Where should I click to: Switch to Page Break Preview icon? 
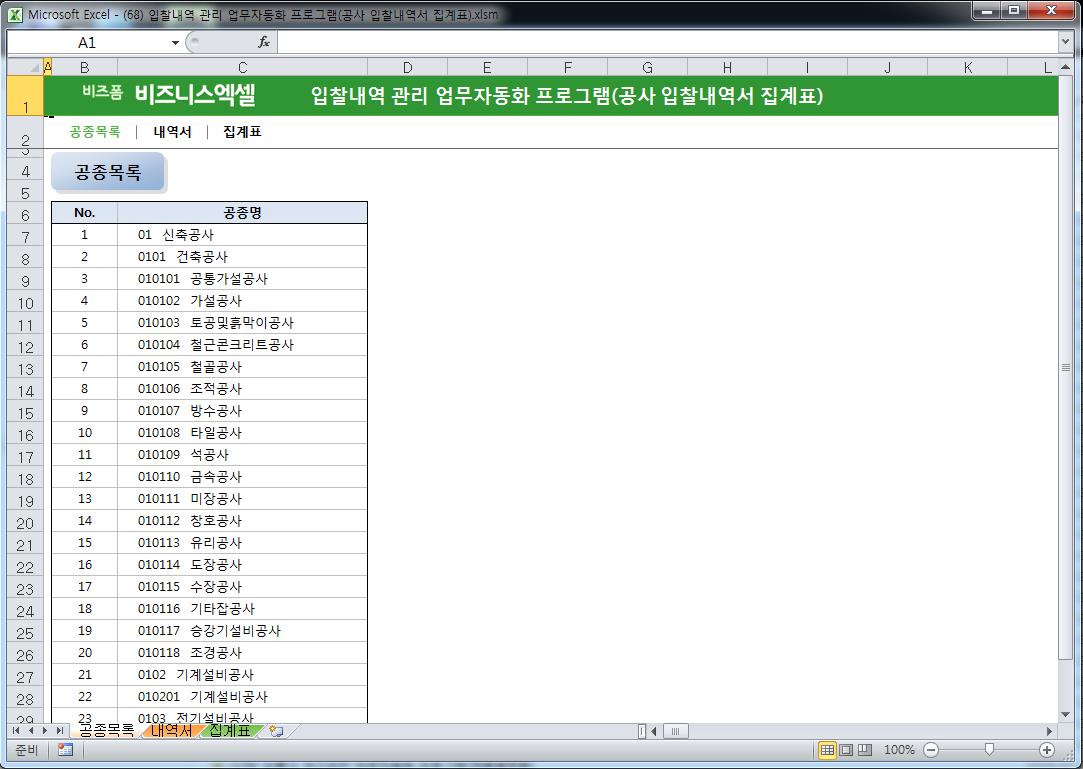click(864, 750)
